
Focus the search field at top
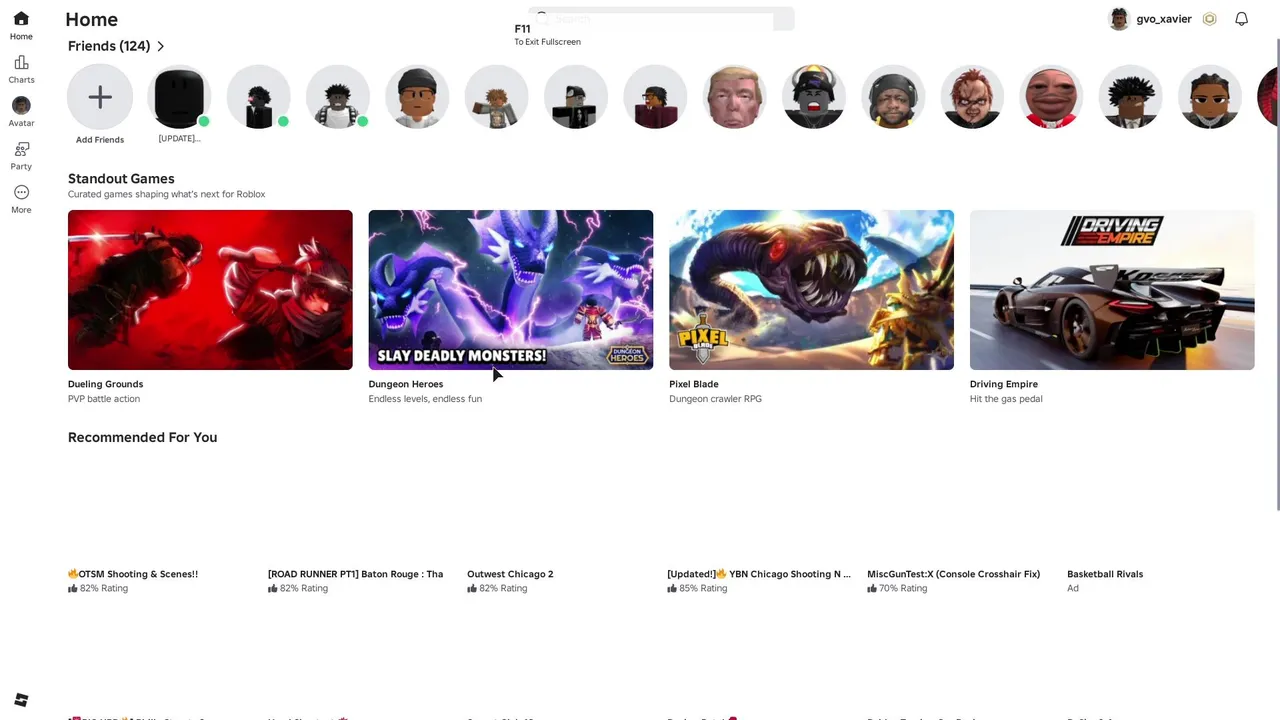point(661,19)
